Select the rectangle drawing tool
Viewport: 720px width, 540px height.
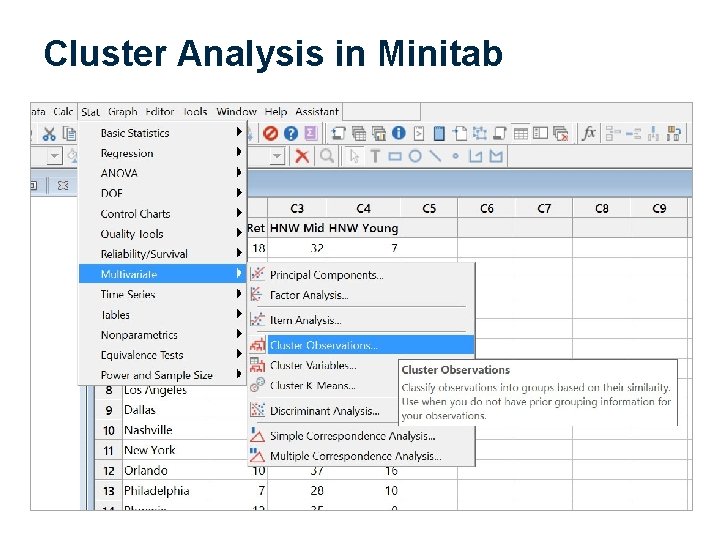pyautogui.click(x=395, y=157)
